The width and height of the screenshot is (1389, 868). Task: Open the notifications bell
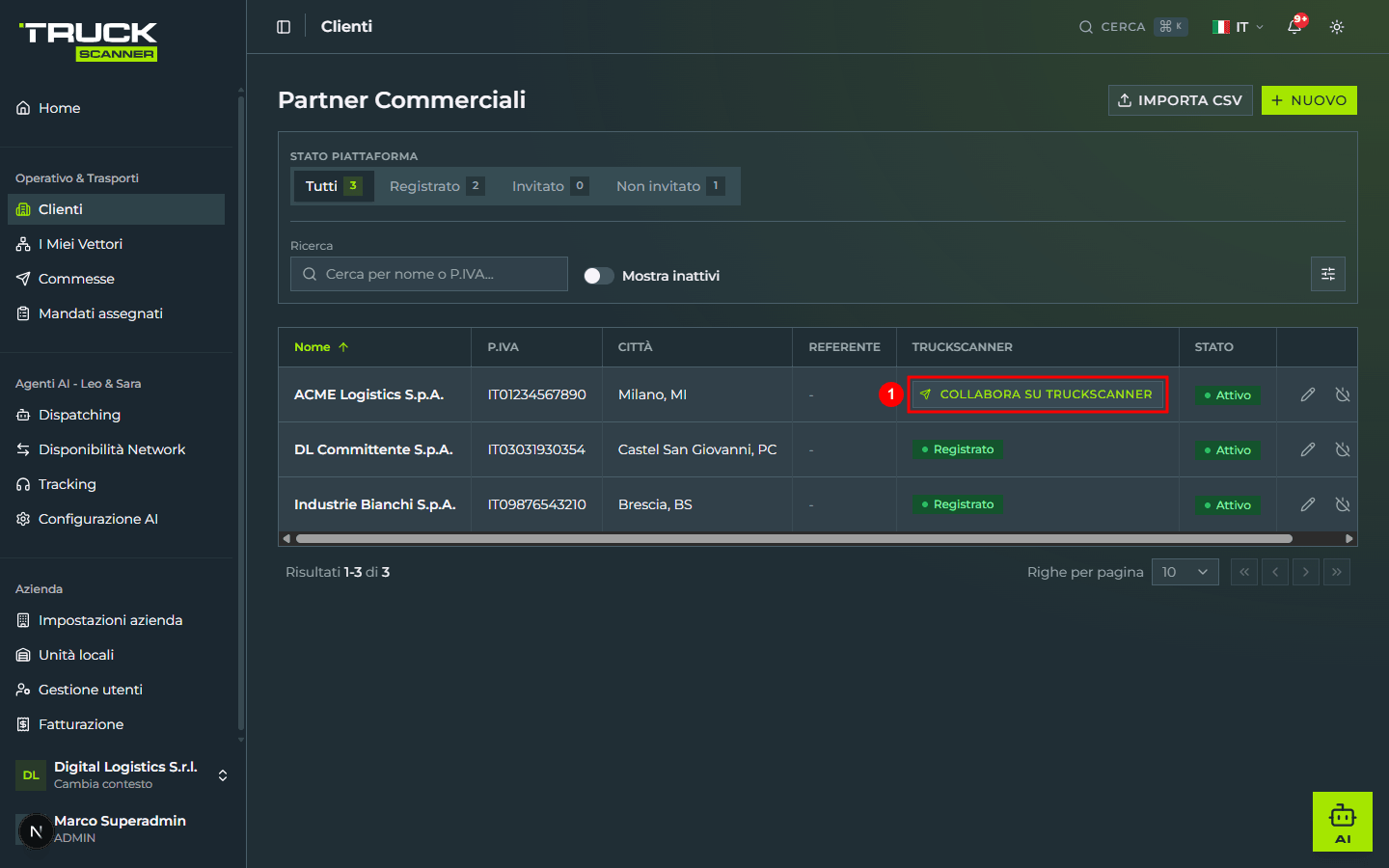point(1294,27)
